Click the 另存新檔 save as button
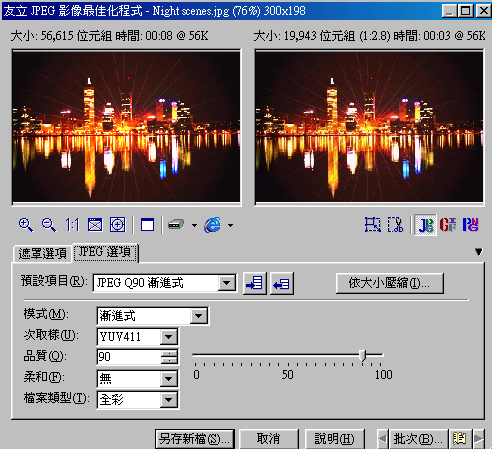 (195, 439)
